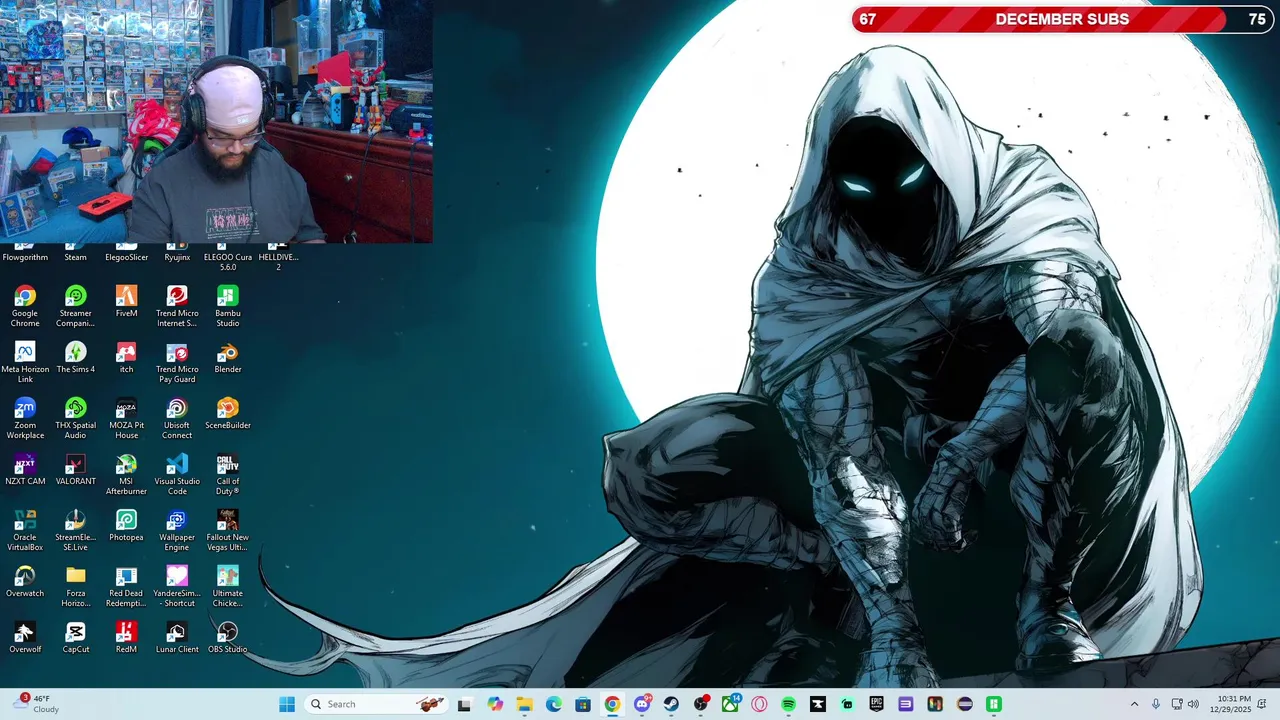Open the itch desktop shortcut
Viewport: 1280px width, 720px height.
126,357
